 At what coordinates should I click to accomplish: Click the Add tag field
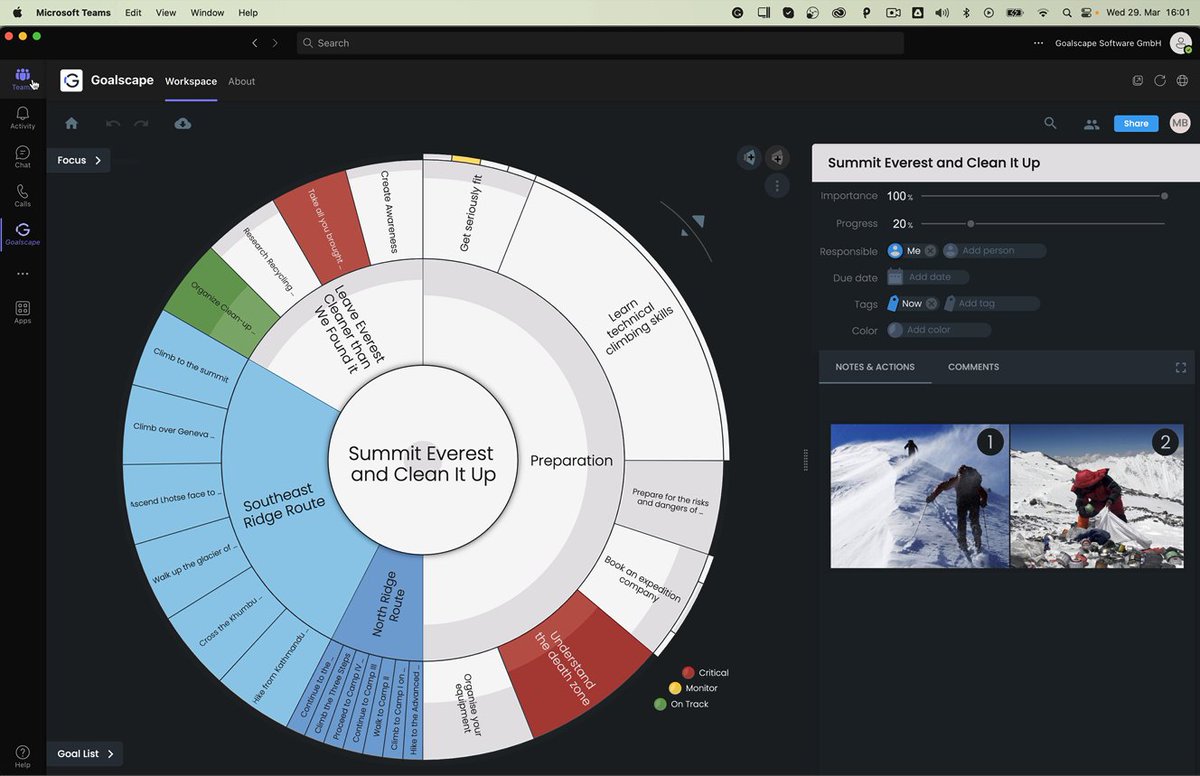point(991,304)
